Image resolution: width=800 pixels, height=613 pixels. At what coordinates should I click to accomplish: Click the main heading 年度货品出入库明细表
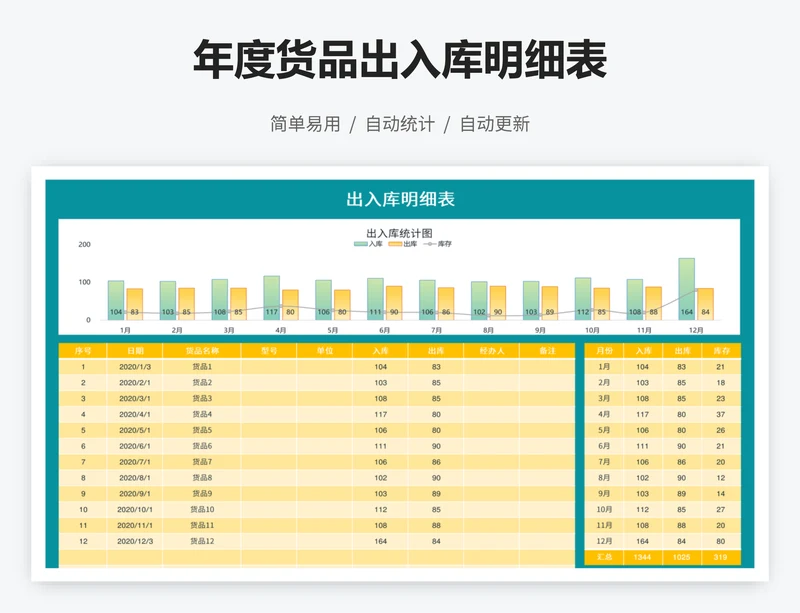pos(400,62)
